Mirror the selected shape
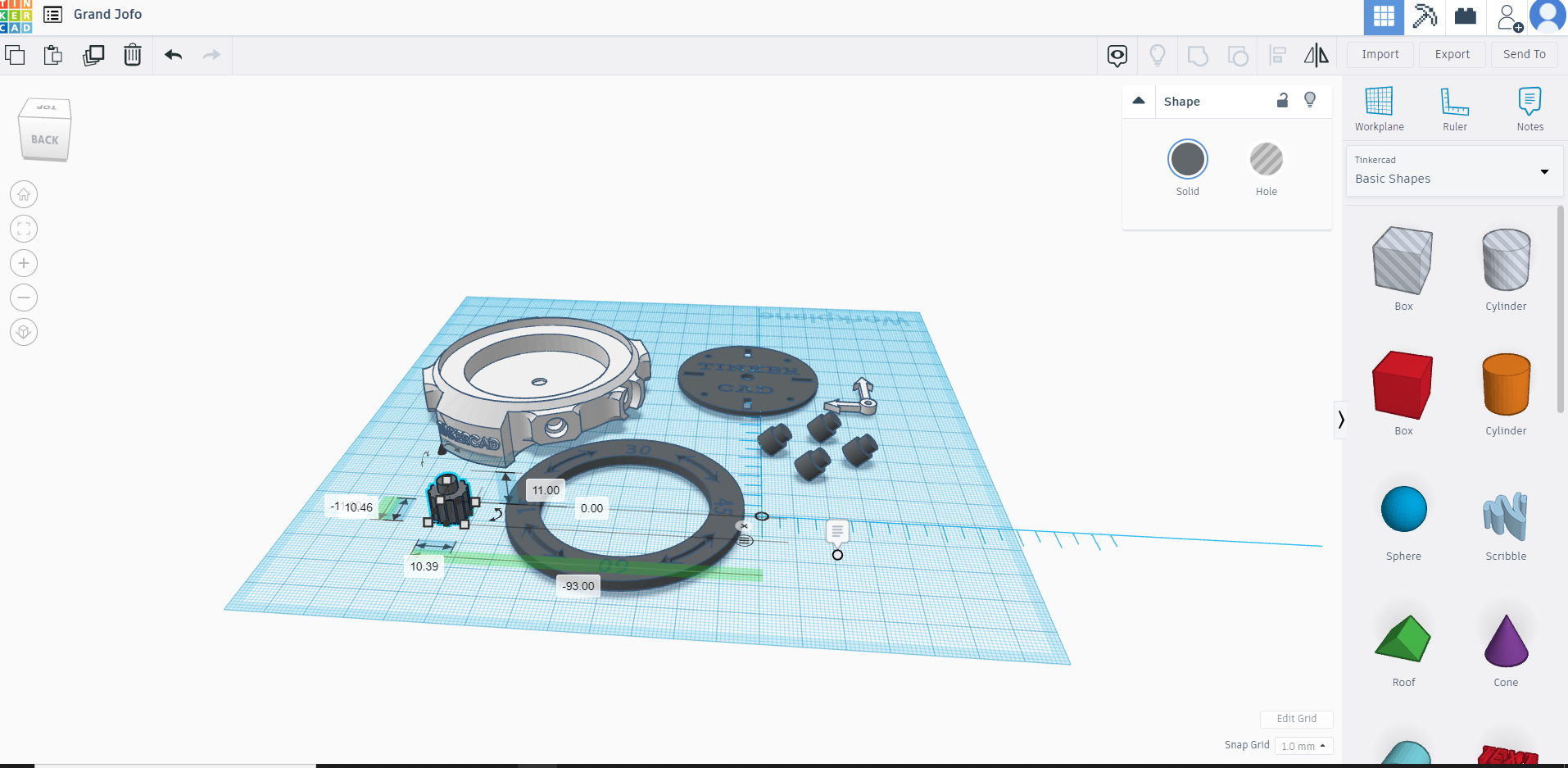The width and height of the screenshot is (1568, 768). pos(1316,55)
